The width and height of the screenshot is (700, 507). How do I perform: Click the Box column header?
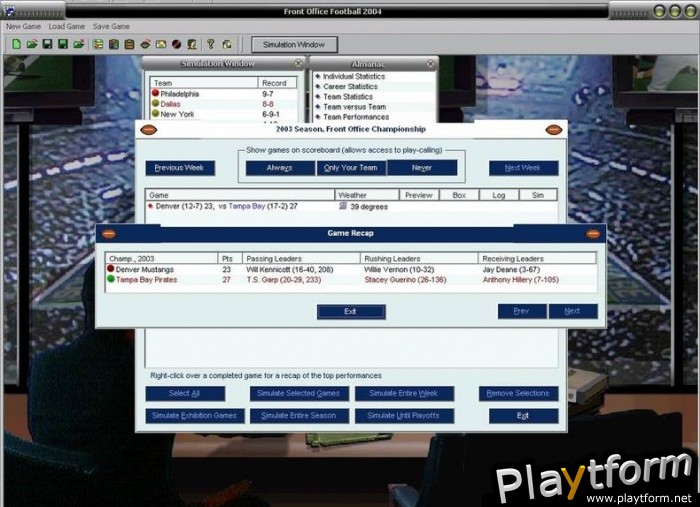click(459, 195)
